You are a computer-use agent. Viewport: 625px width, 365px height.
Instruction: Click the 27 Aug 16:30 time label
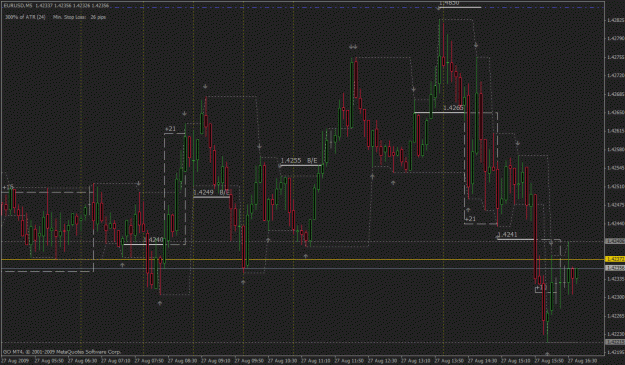583,361
